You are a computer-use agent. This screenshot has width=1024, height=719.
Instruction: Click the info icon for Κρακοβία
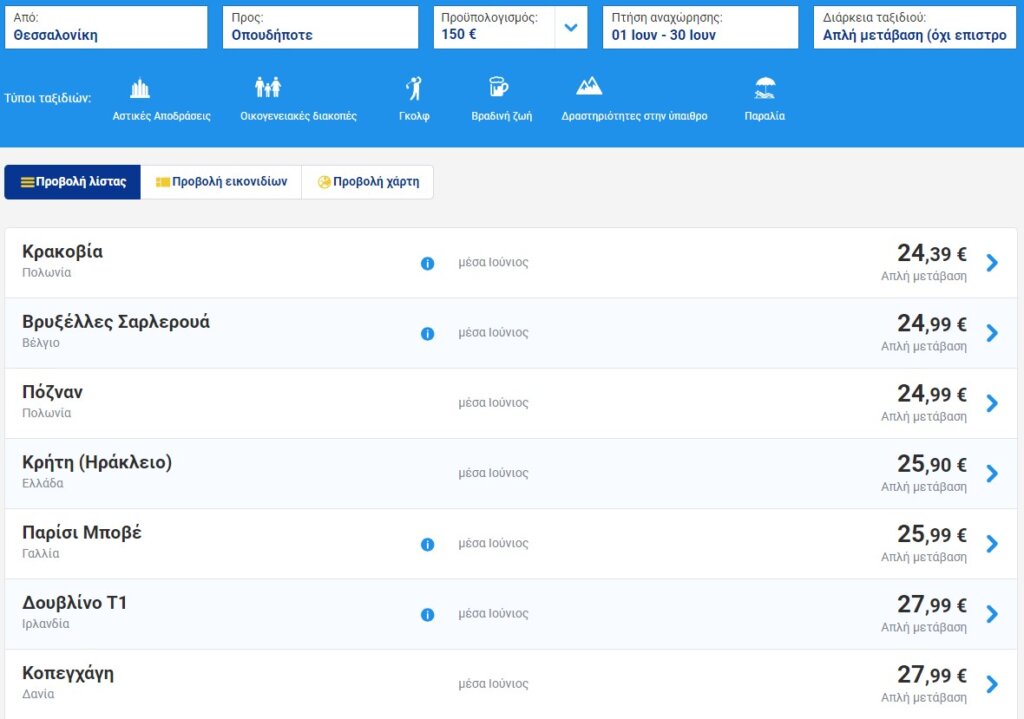[427, 263]
